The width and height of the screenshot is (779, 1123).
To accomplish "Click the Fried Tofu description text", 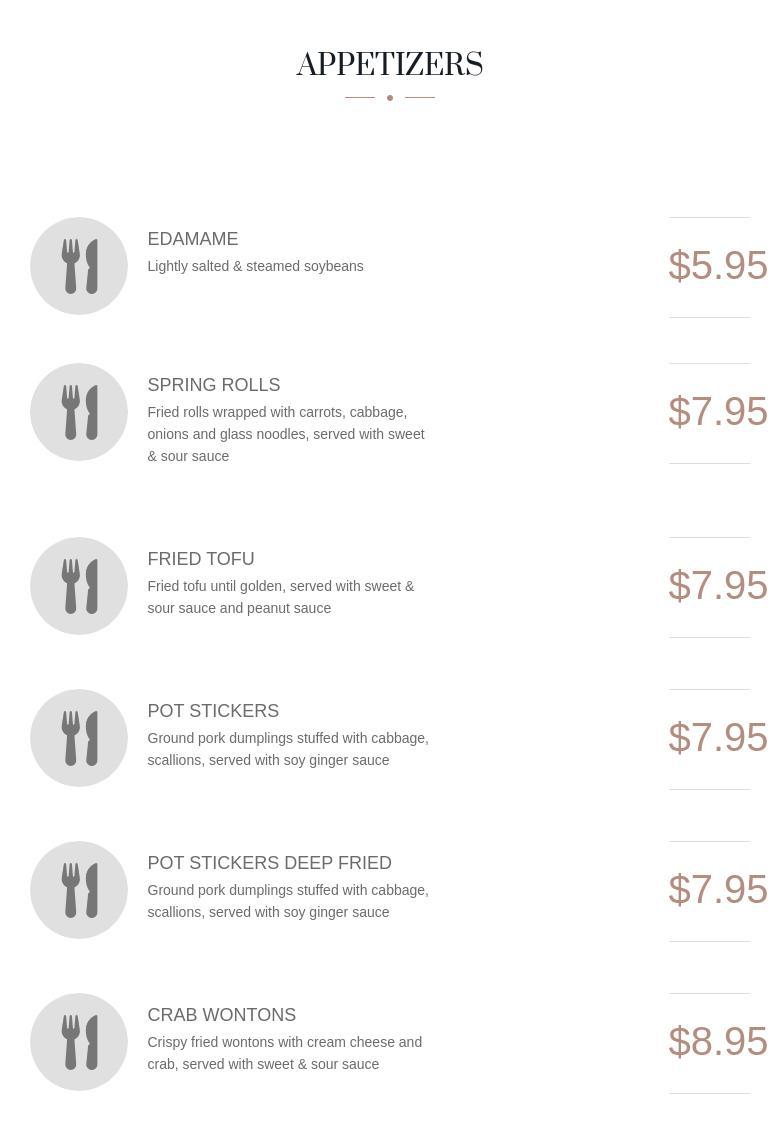I will click(281, 597).
